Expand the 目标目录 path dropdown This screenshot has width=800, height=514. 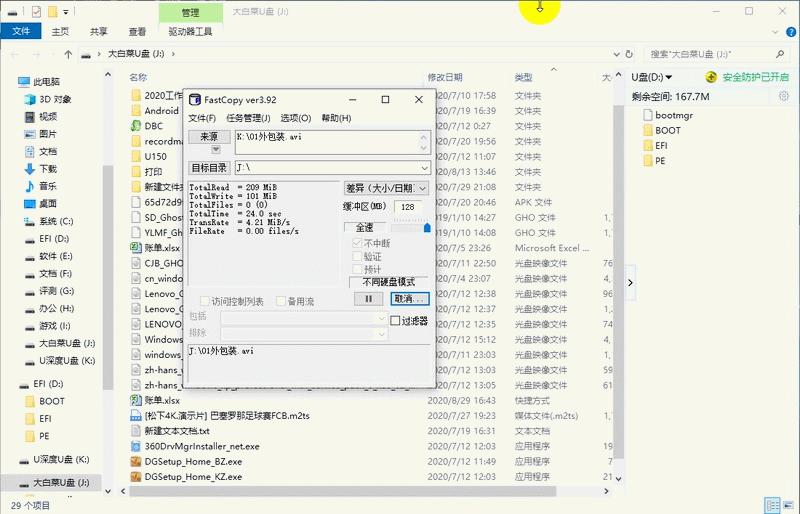(424, 167)
